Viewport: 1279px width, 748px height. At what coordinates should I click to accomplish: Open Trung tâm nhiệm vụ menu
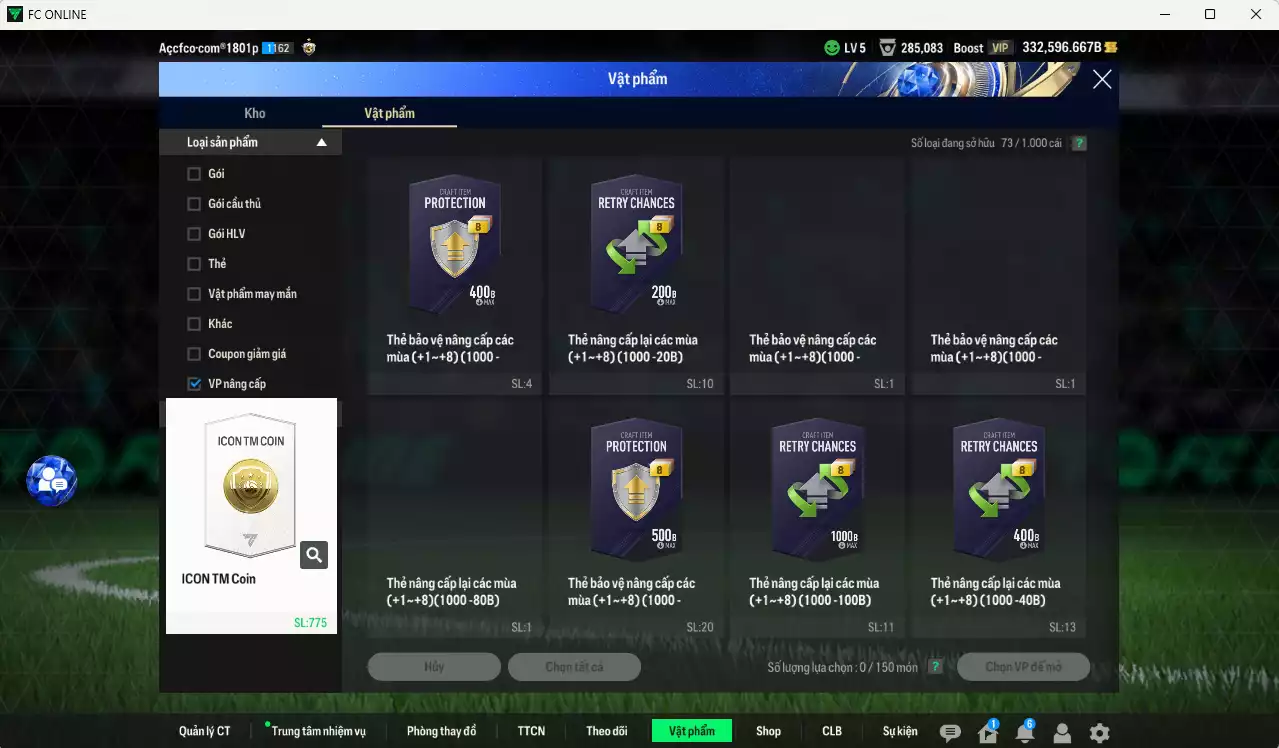(318, 731)
